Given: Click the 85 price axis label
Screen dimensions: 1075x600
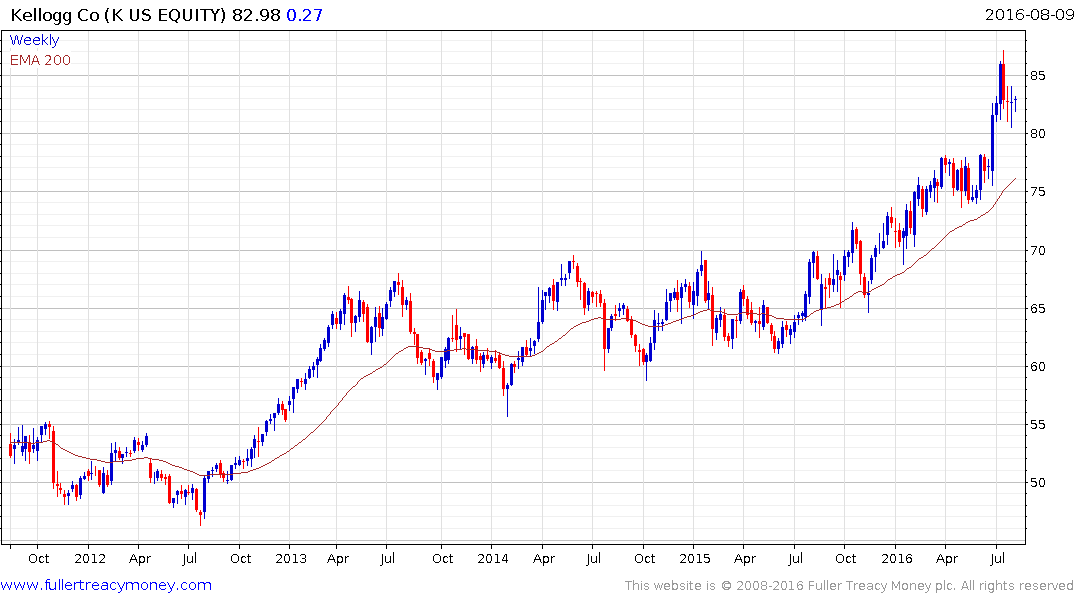Looking at the screenshot, I should pyautogui.click(x=1037, y=75).
